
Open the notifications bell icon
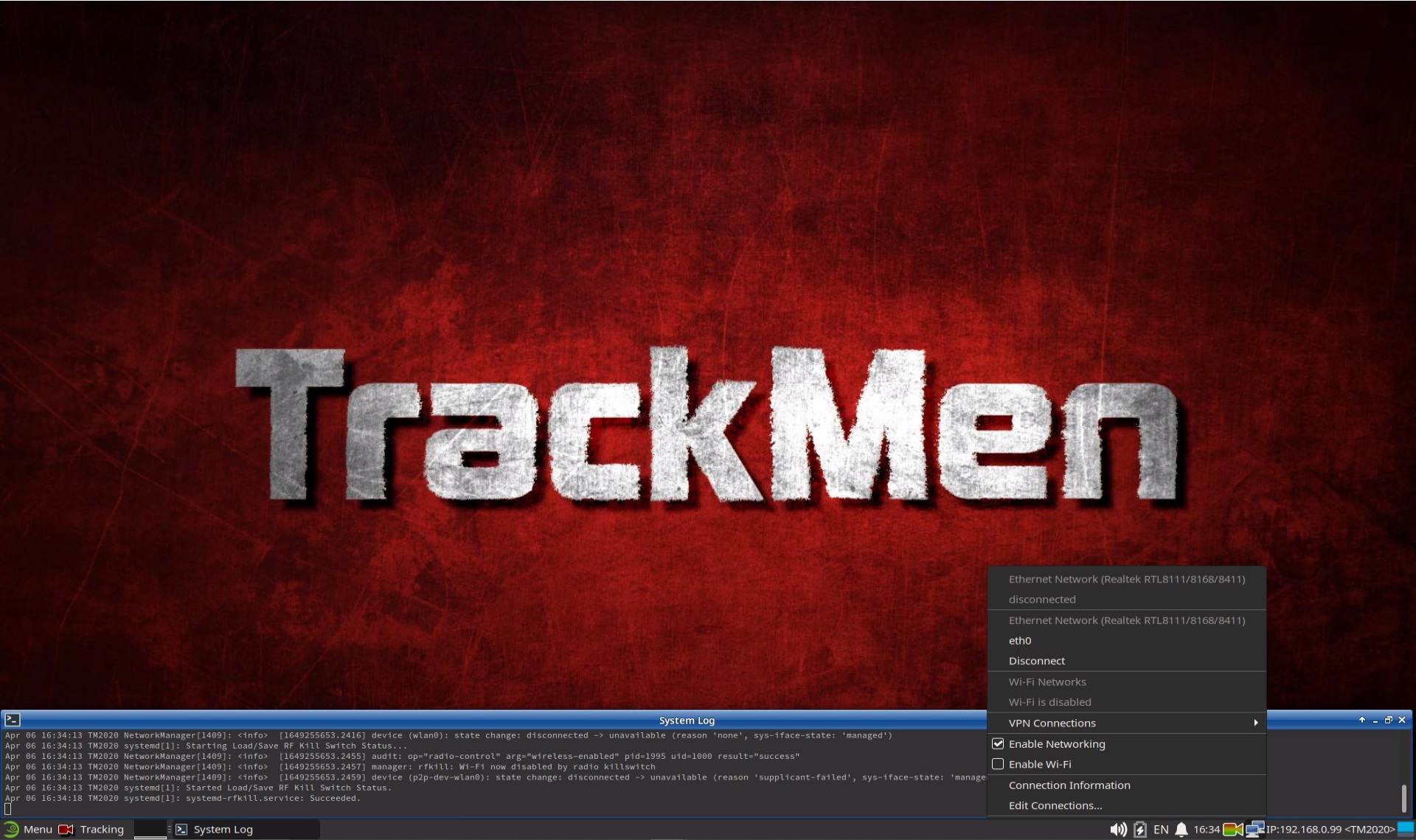1181,829
